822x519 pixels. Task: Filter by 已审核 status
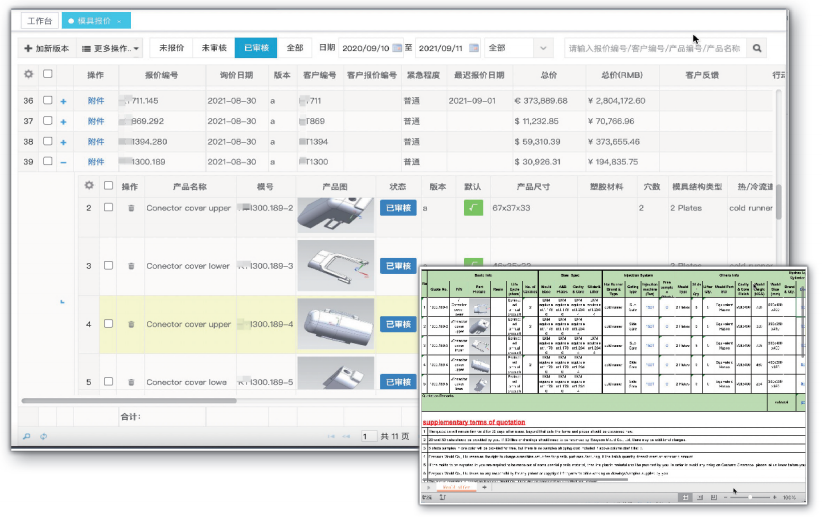pos(256,48)
